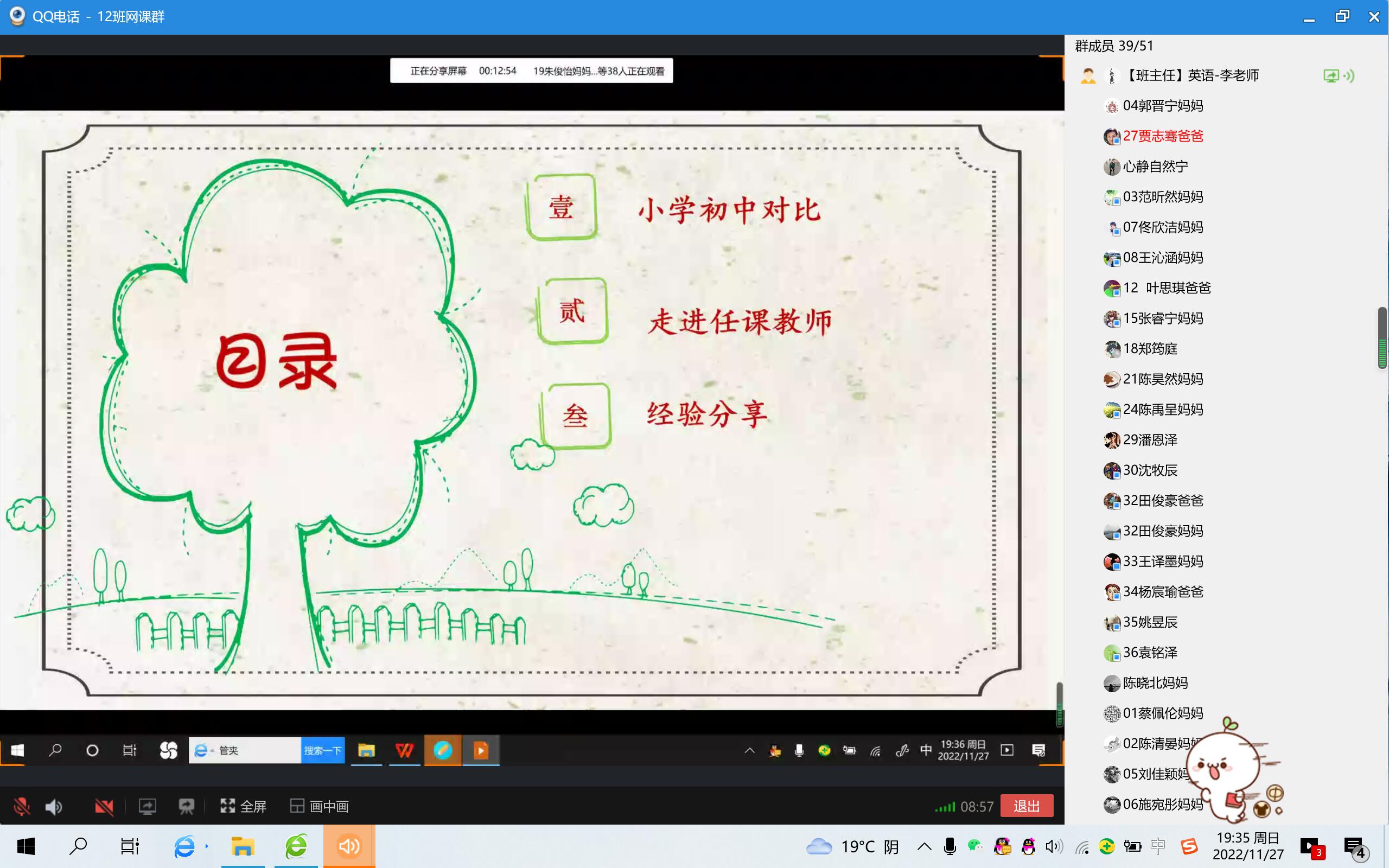Image resolution: width=1389 pixels, height=868 pixels.
Task: Select member 36袁铭泽
Action: pyautogui.click(x=1150, y=653)
